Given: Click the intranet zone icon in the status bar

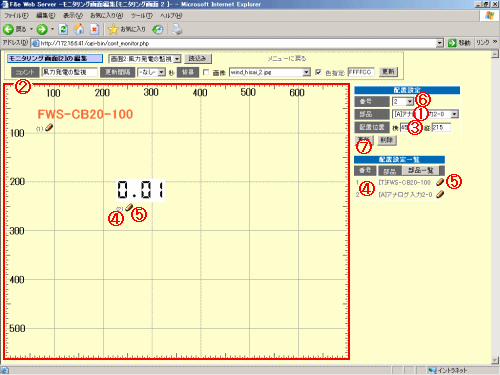Looking at the screenshot, I should tap(432, 370).
